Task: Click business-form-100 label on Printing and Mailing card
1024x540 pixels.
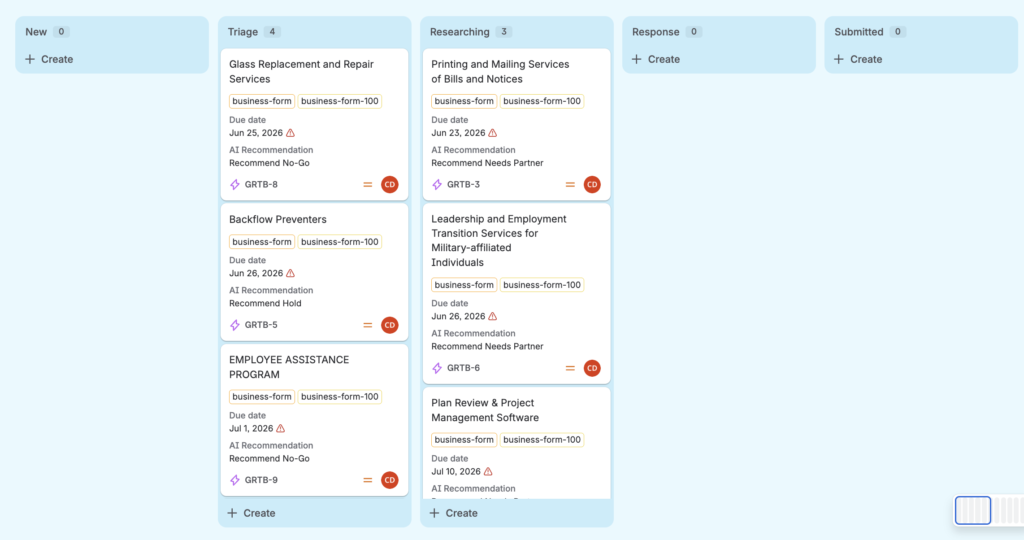Action: point(542,101)
